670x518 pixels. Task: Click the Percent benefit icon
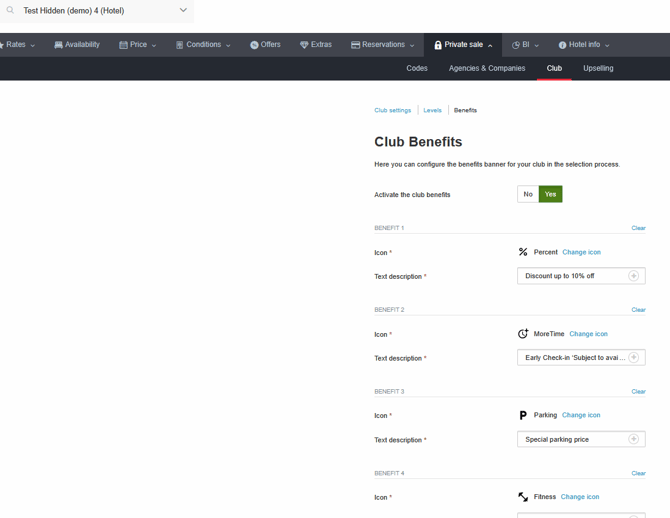523,252
